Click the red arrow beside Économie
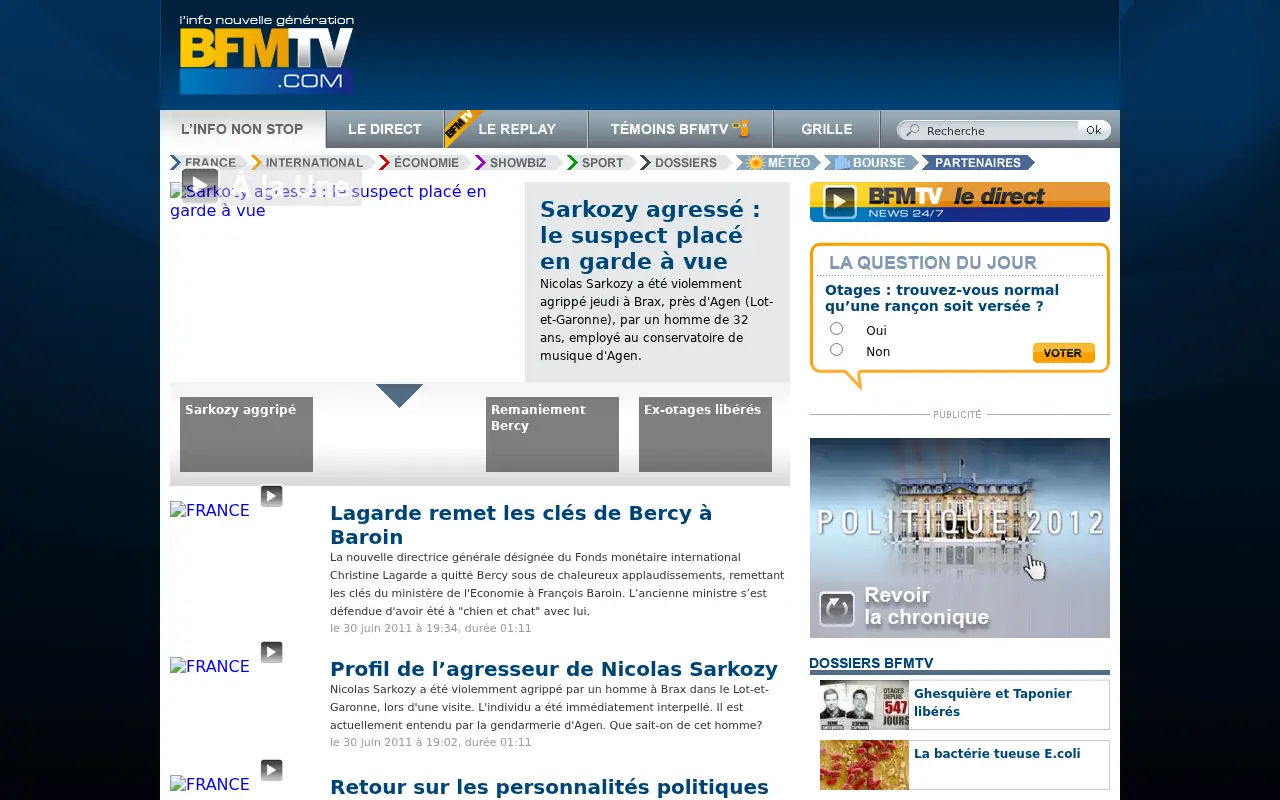 pyautogui.click(x=384, y=163)
